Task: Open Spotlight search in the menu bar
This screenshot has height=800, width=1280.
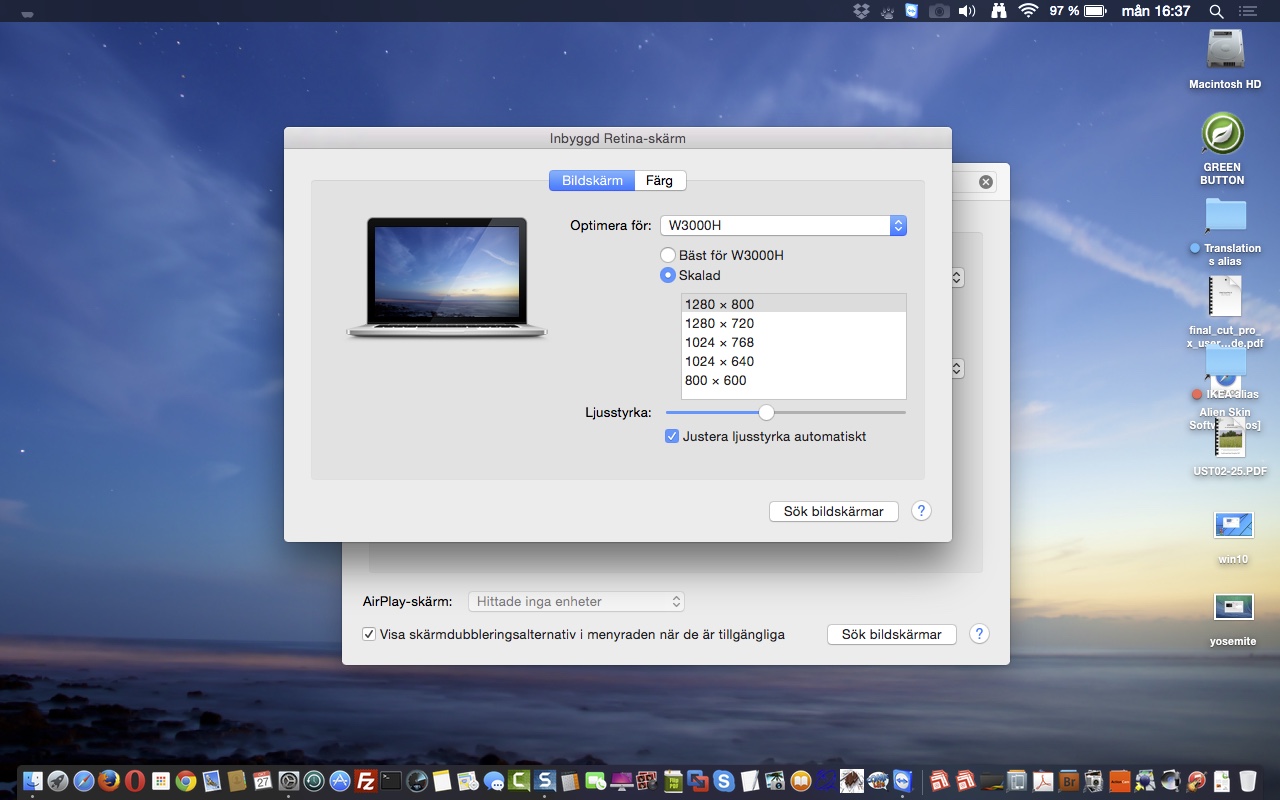Action: click(1216, 11)
